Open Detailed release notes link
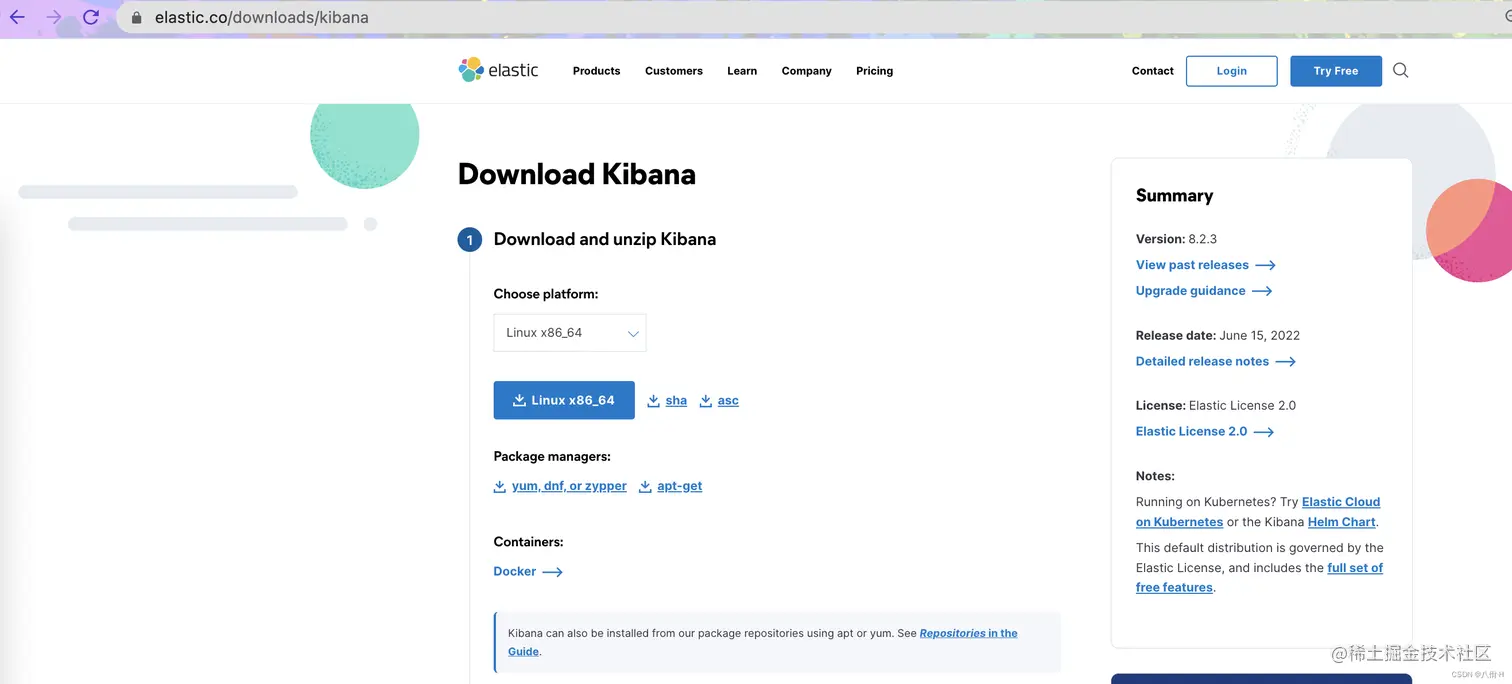 pos(1202,361)
